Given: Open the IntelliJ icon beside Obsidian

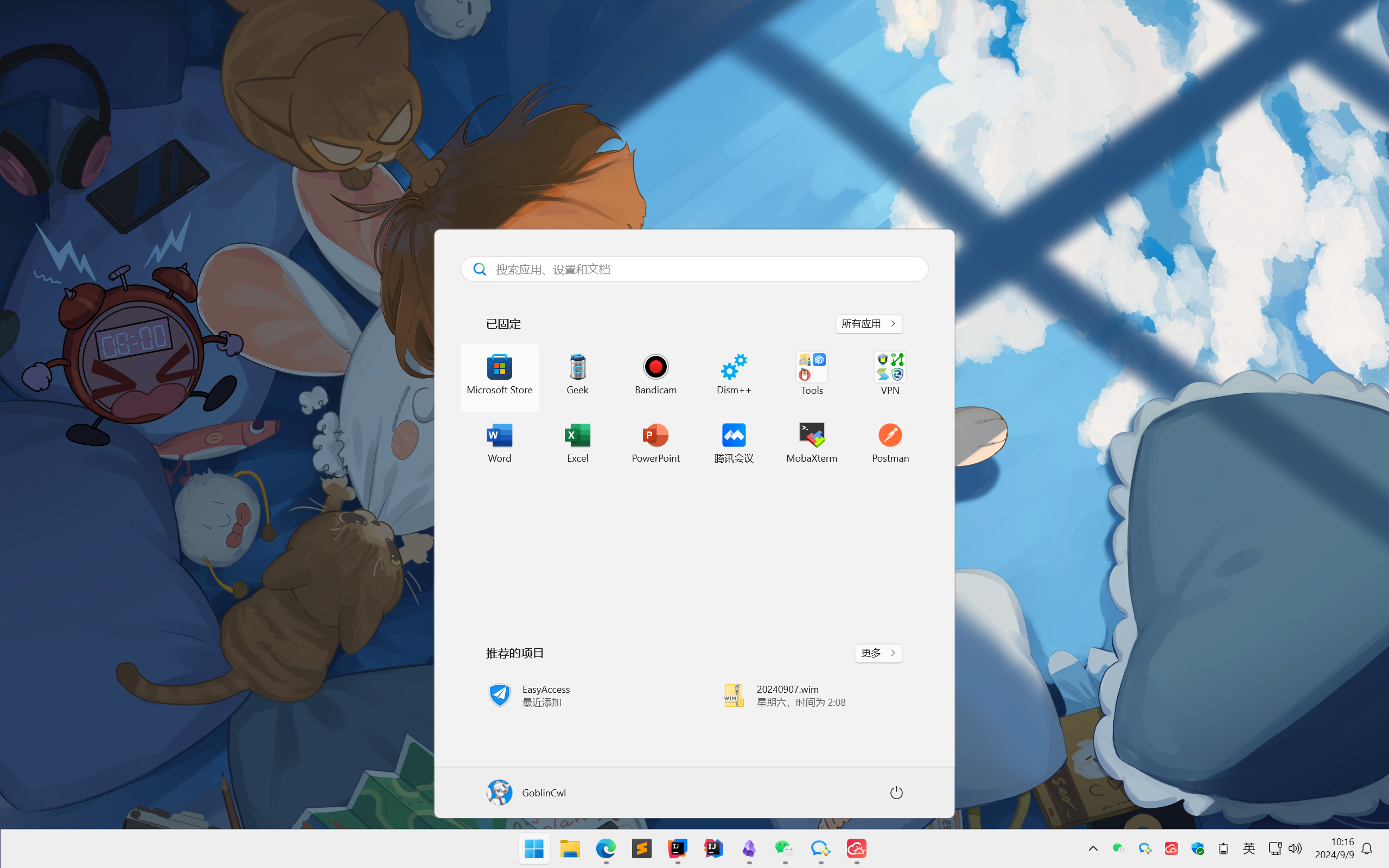Looking at the screenshot, I should pos(713,848).
